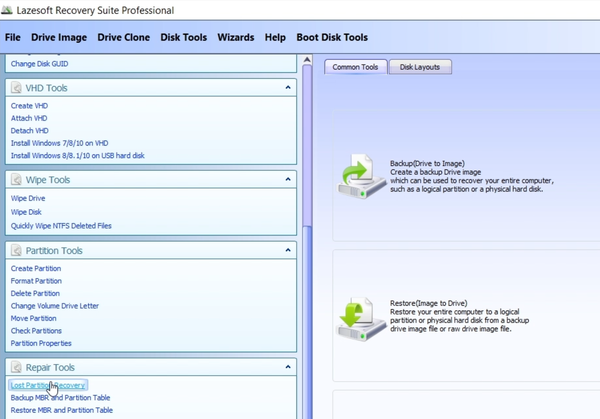Choose Install Windows 7/8/10 on VHD
Image resolution: width=600 pixels, height=419 pixels.
[59, 143]
